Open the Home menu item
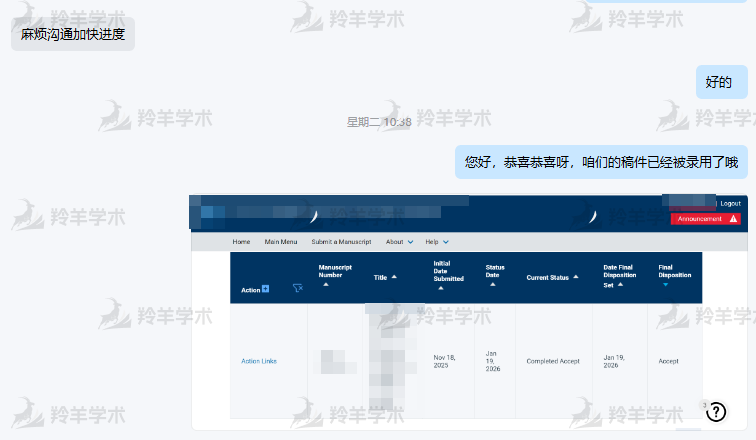 241,242
